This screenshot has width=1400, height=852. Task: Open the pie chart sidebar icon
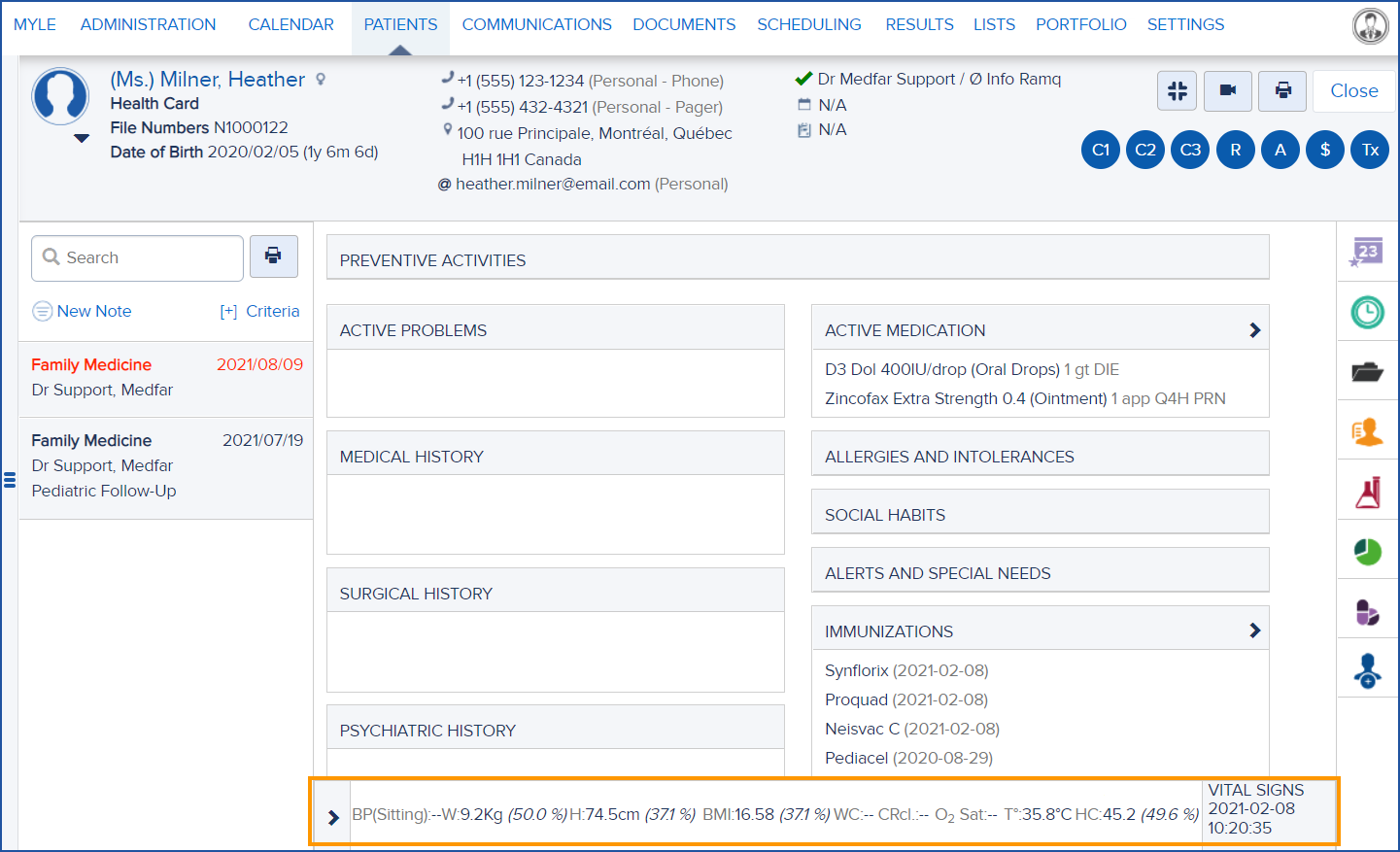[1367, 552]
